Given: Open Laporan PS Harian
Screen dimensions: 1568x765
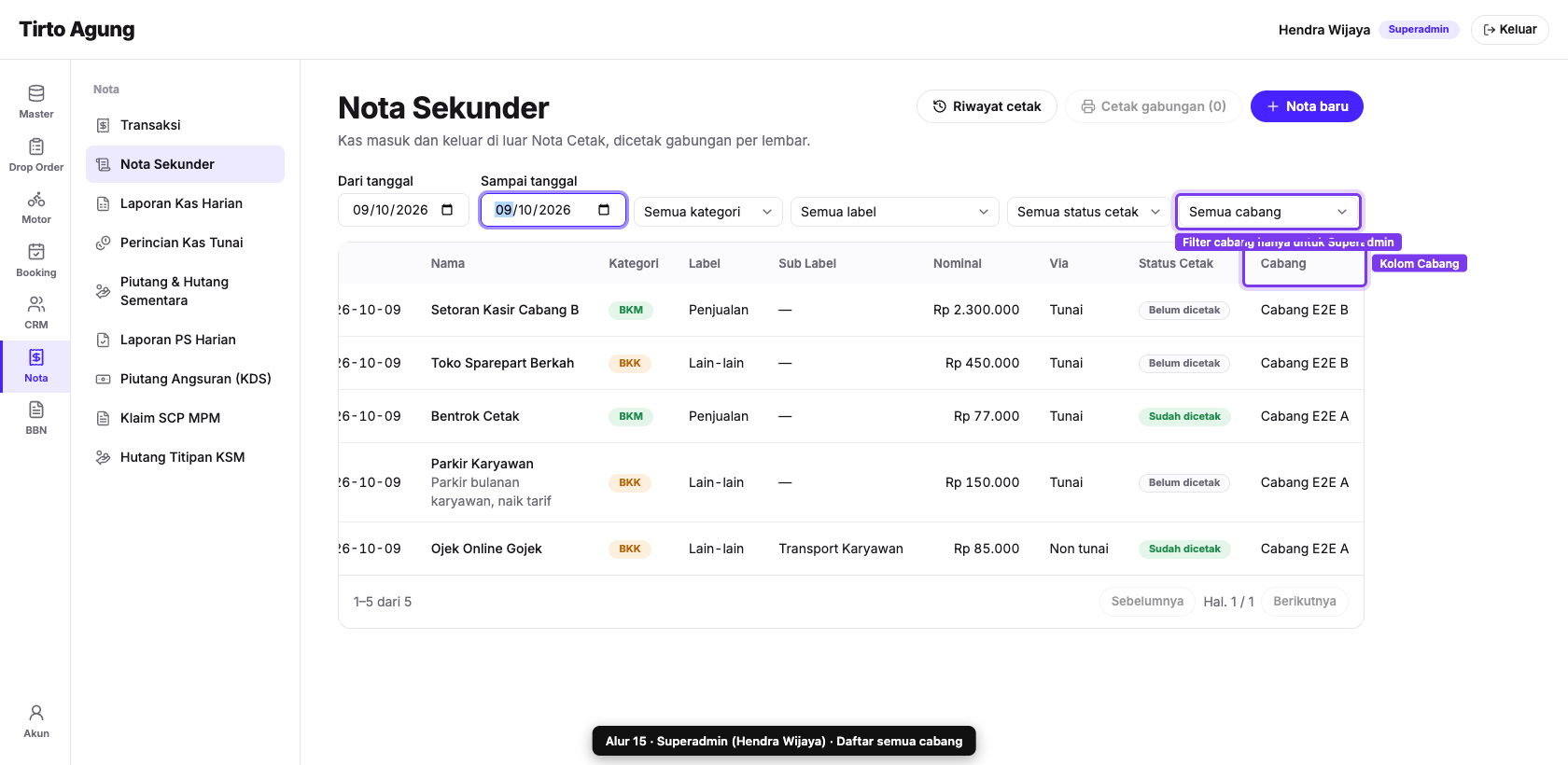Looking at the screenshot, I should click(185, 340).
